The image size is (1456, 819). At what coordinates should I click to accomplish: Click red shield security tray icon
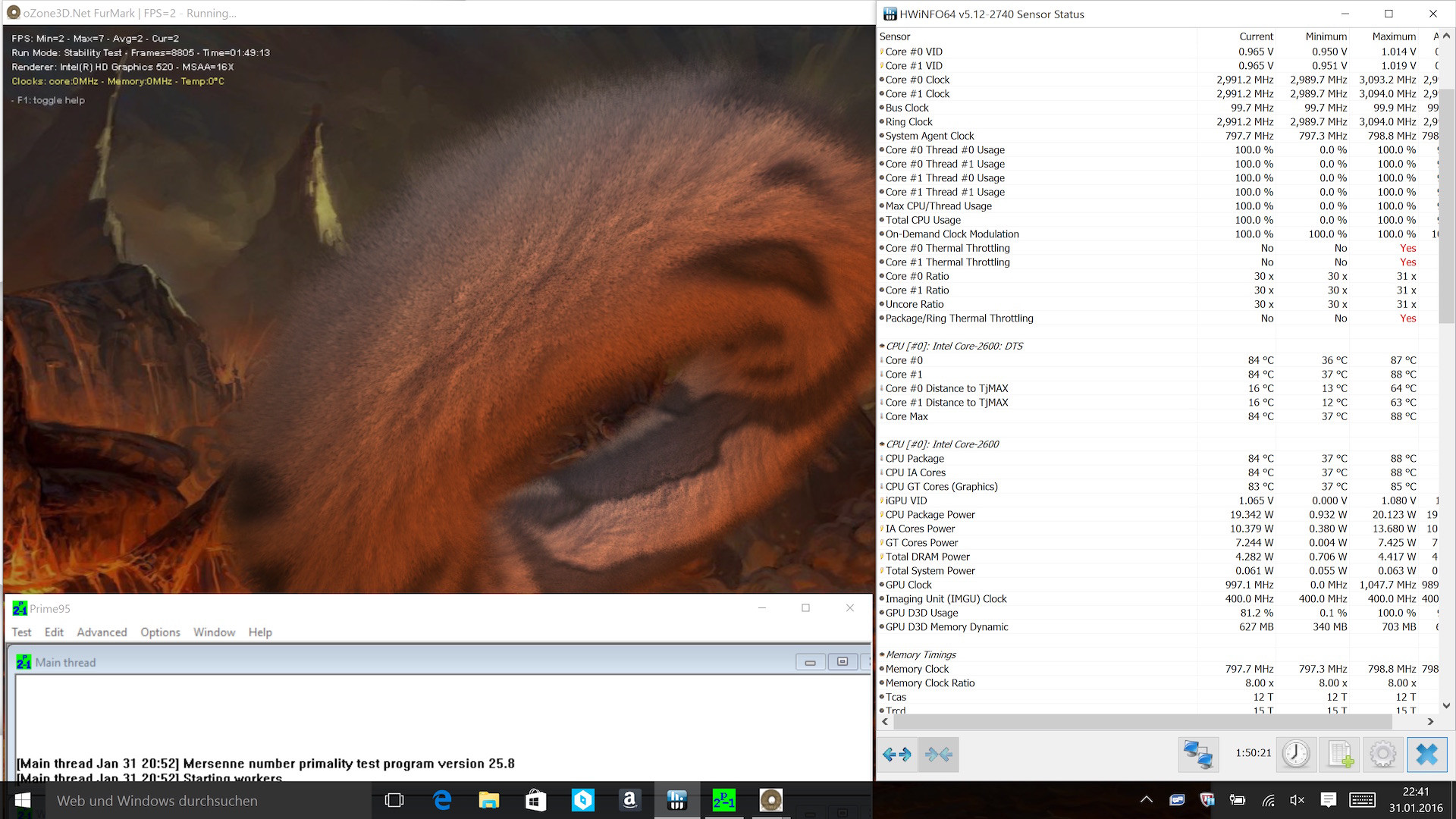click(x=1207, y=800)
